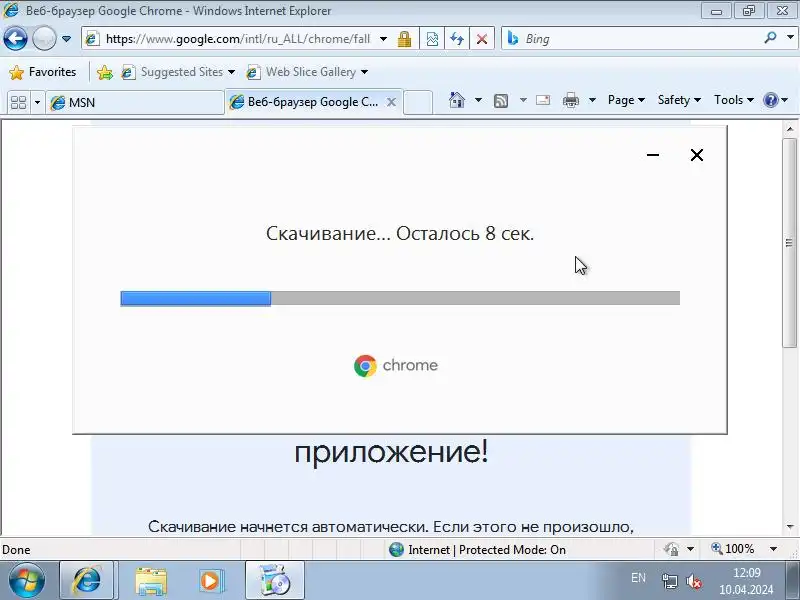Click the vertical scrollbar thumb

790,242
